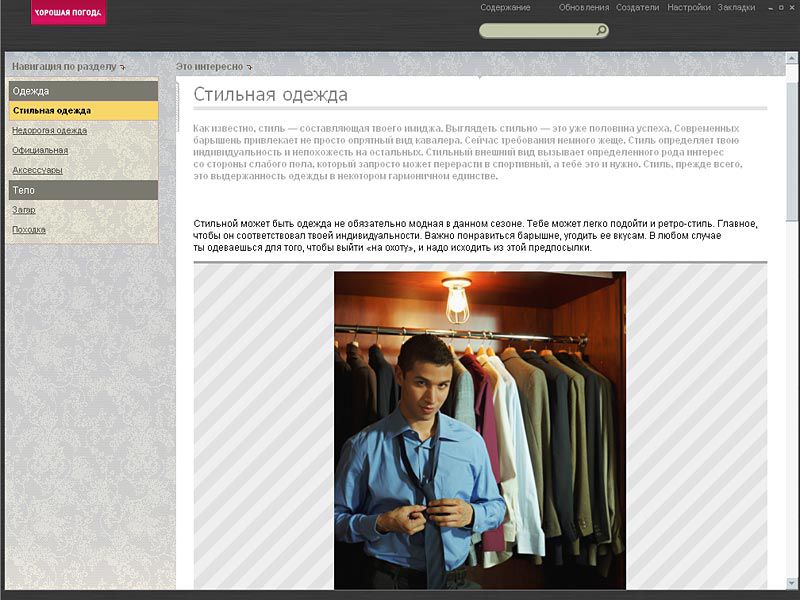Viewport: 800px width, 600px height.
Task: Expand the Это интересно dropdown
Action: pyautogui.click(x=209, y=67)
